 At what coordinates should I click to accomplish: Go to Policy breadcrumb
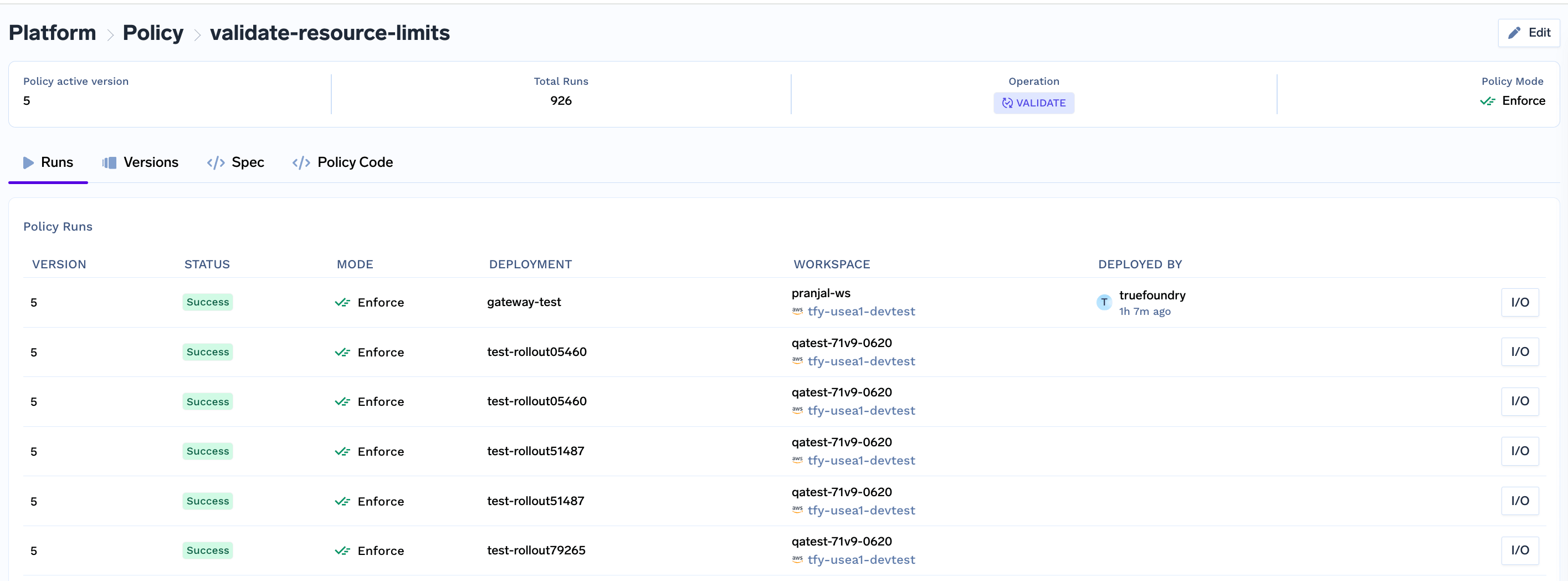153,33
